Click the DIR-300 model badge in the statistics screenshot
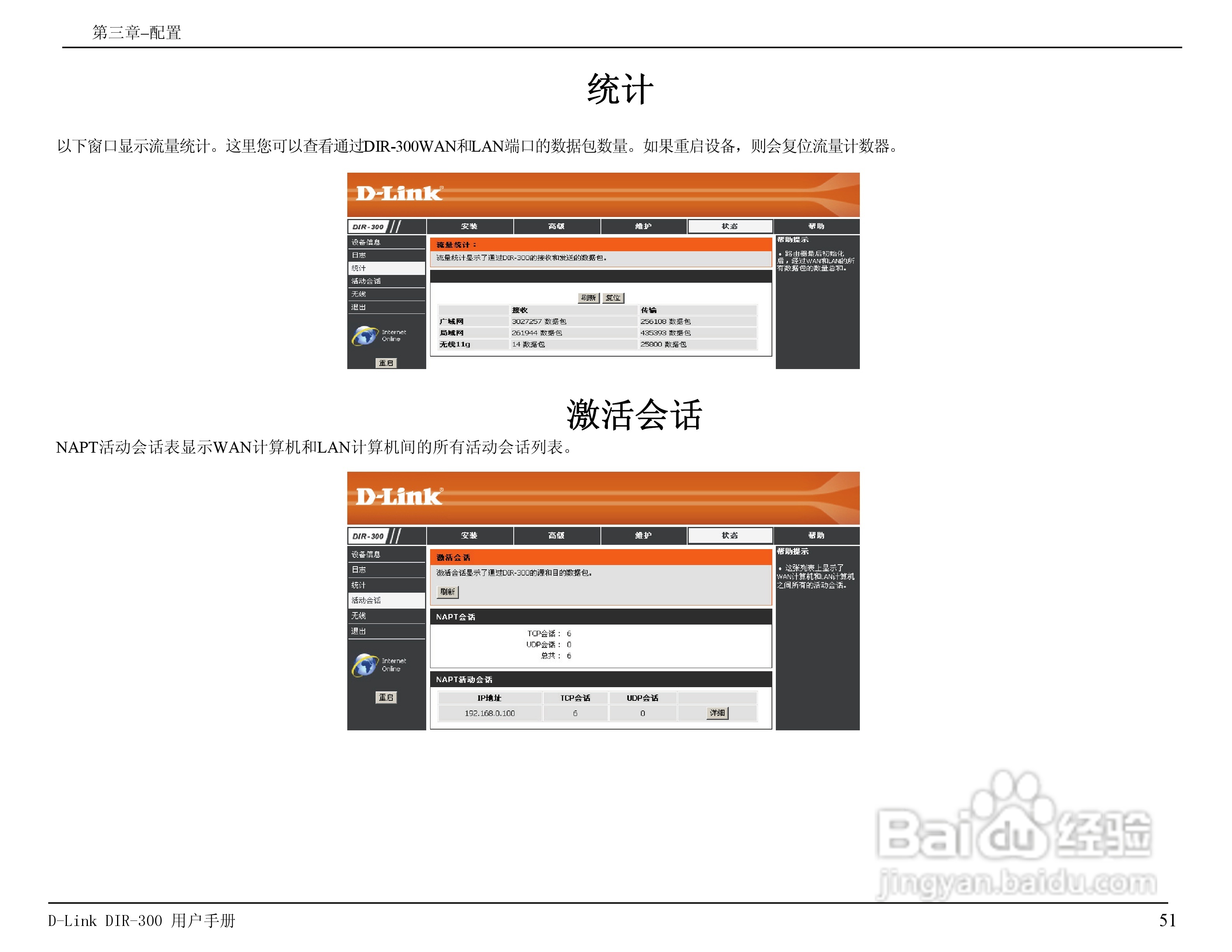Image resolution: width=1232 pixels, height=952 pixels. point(368,227)
